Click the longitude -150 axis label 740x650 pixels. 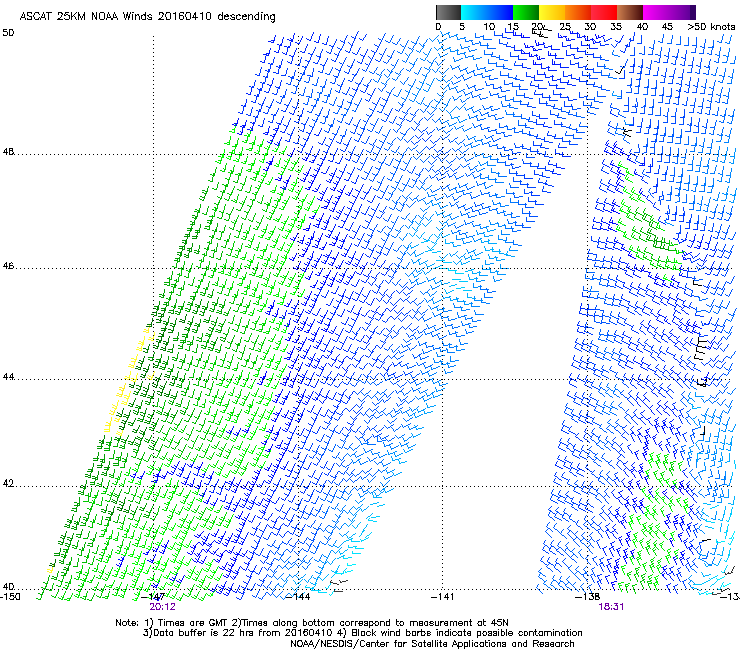10,596
